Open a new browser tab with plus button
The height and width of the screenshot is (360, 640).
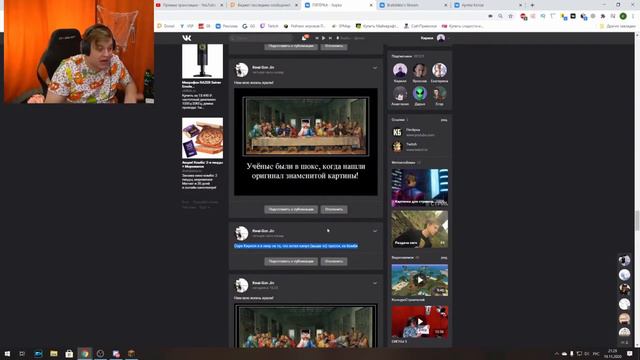coord(532,5)
